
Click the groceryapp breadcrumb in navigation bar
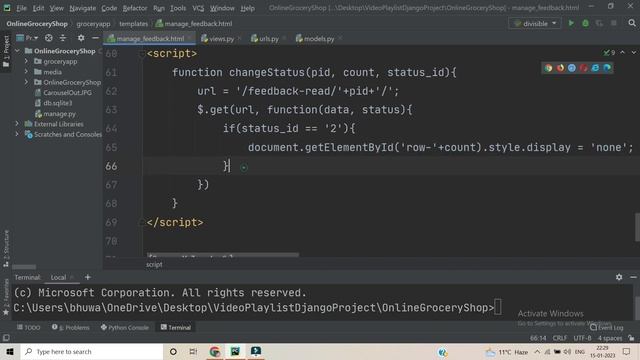tap(93, 24)
